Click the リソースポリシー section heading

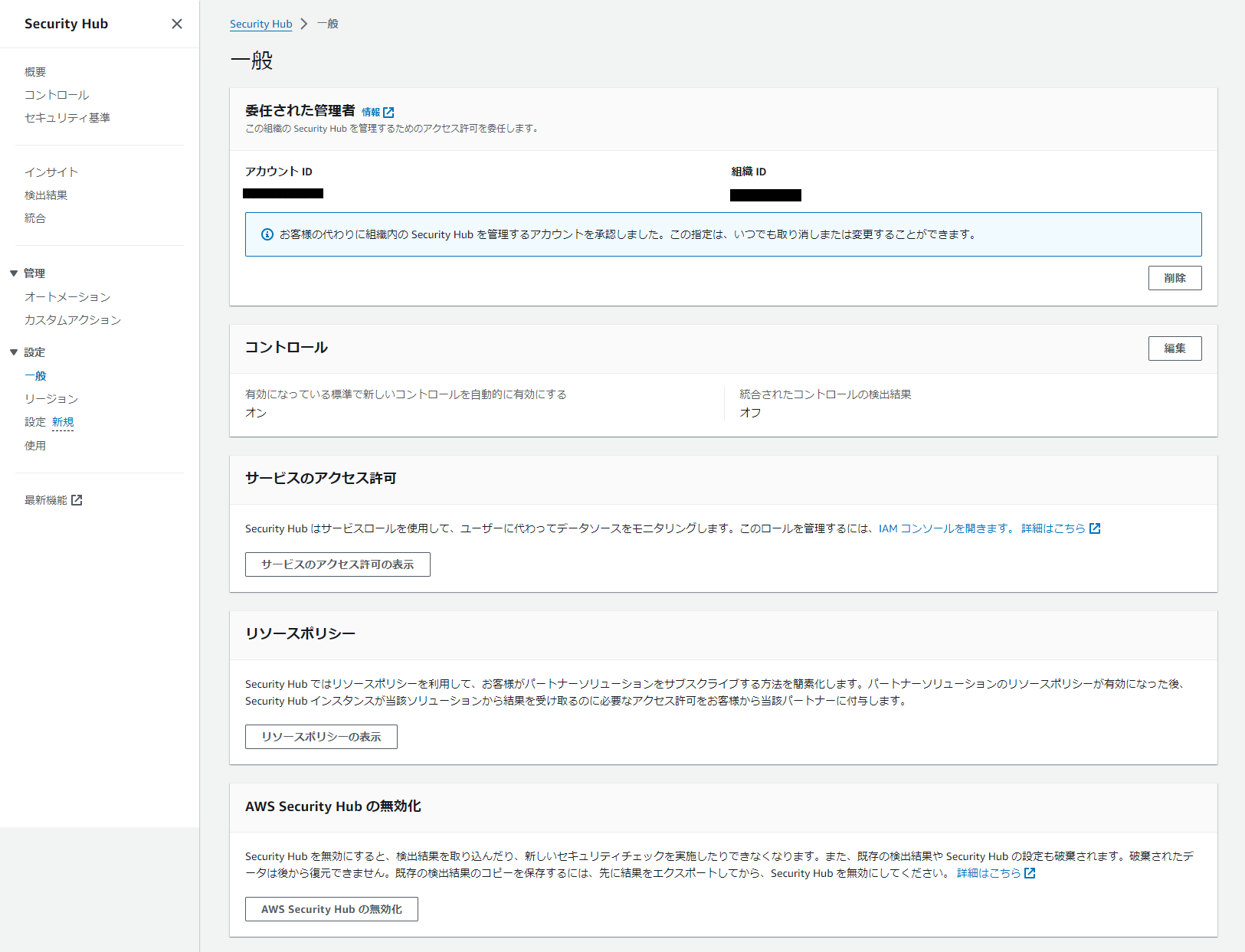[300, 633]
